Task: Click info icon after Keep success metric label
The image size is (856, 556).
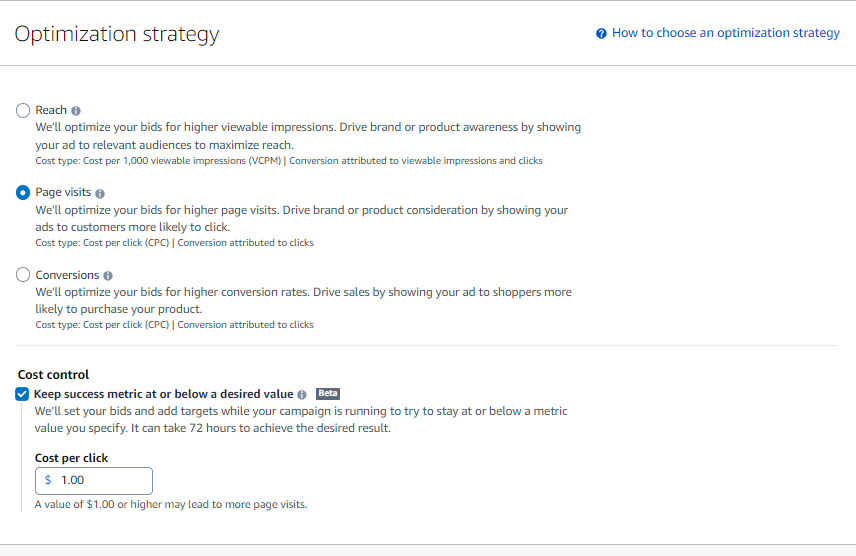Action: pos(302,395)
